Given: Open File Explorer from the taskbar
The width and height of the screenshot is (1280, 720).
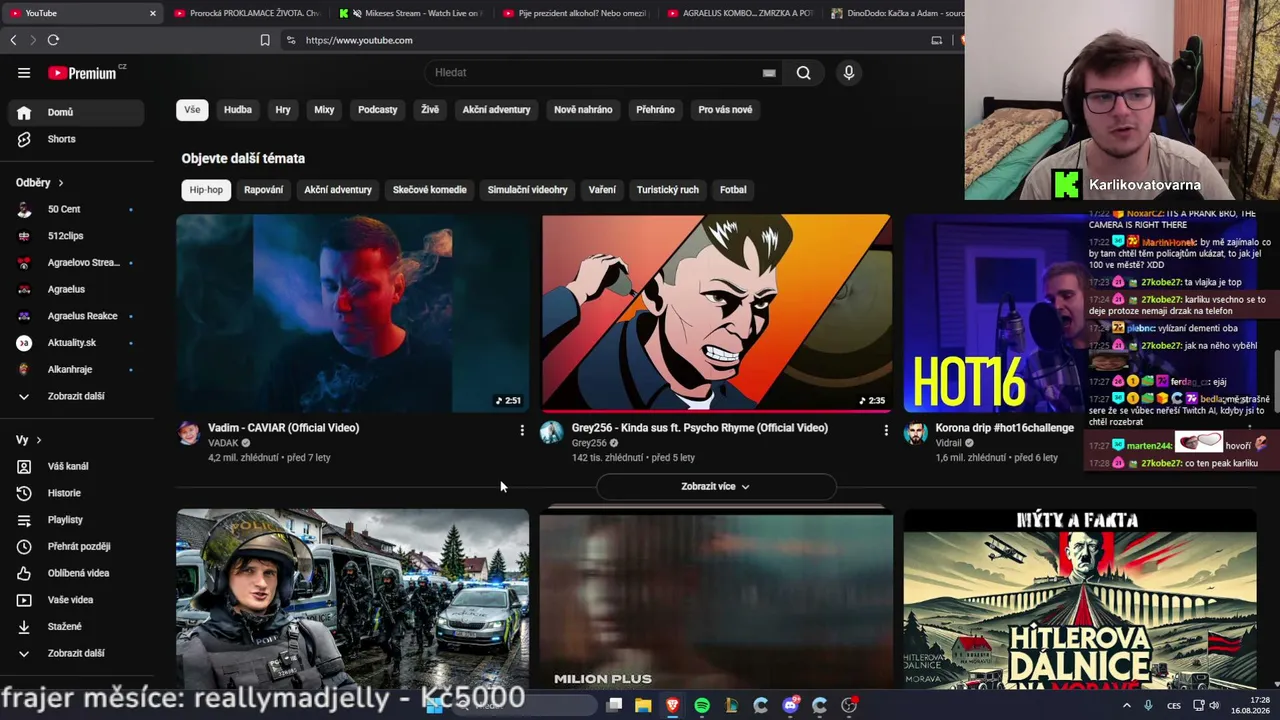Looking at the screenshot, I should (x=643, y=705).
